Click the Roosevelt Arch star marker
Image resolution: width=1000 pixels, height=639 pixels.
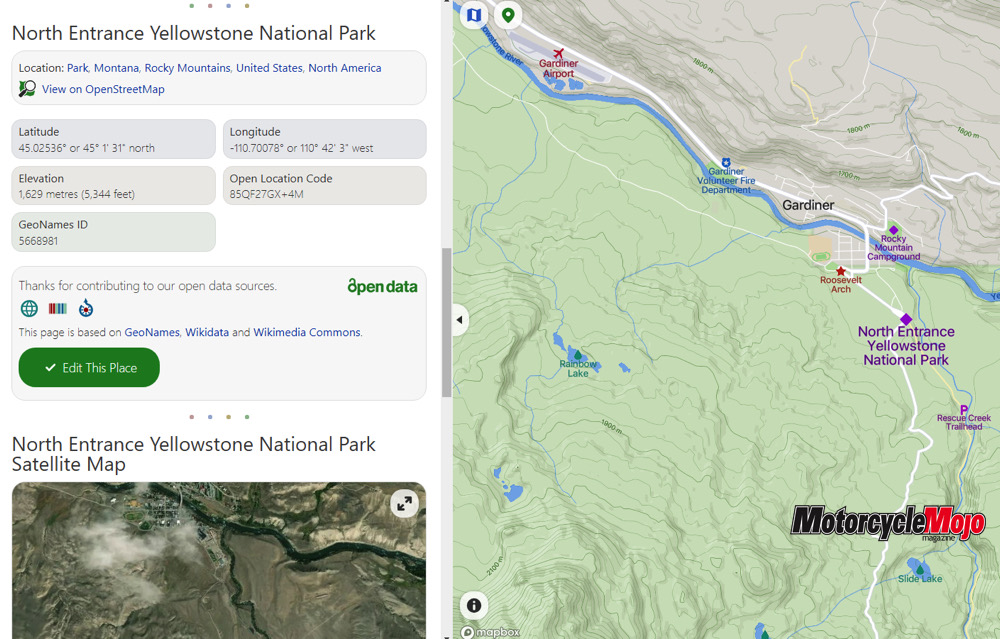click(x=840, y=271)
